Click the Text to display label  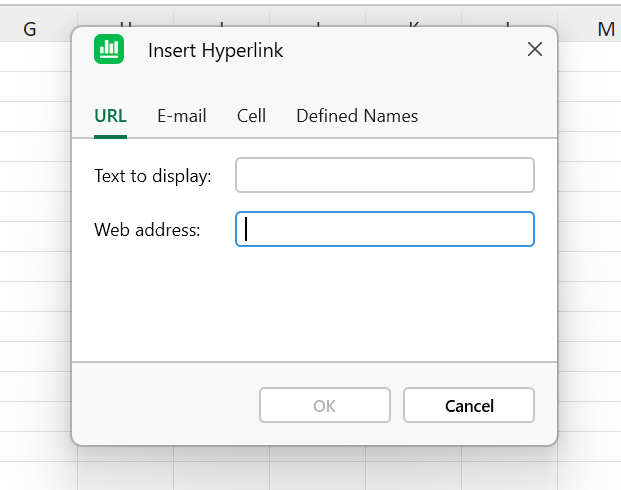152,176
